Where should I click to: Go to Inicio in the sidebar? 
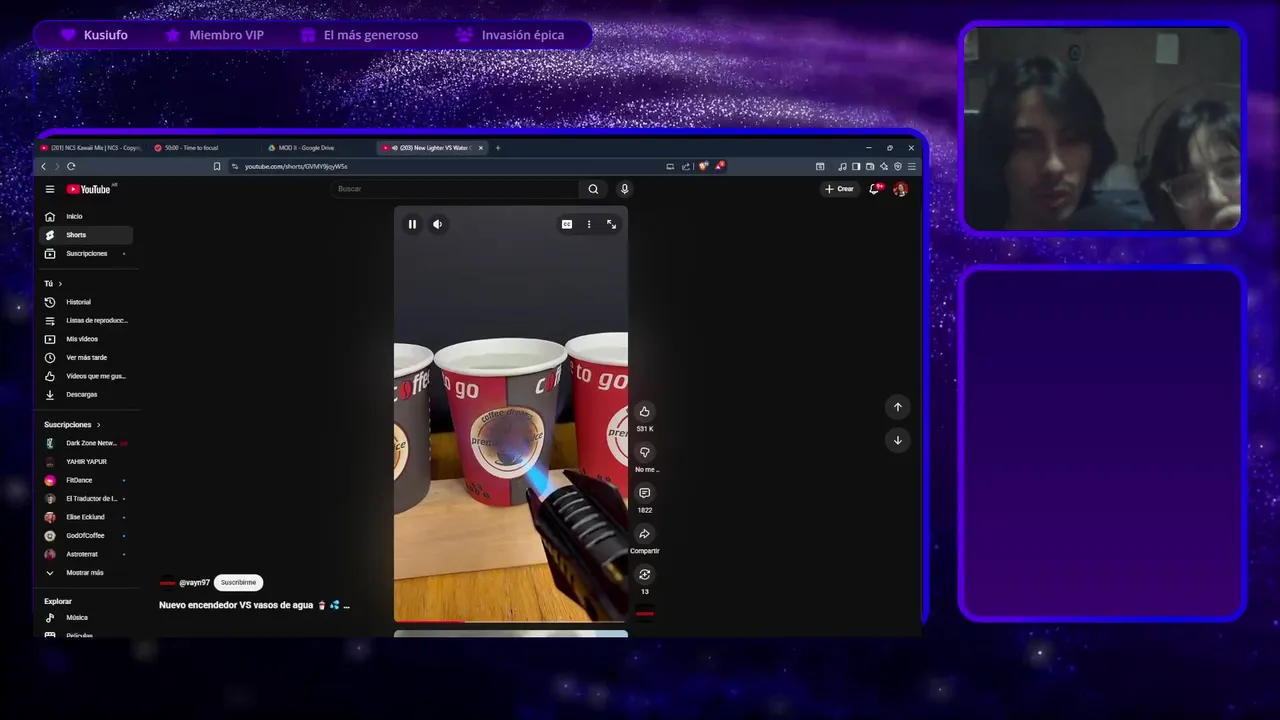coord(85,216)
